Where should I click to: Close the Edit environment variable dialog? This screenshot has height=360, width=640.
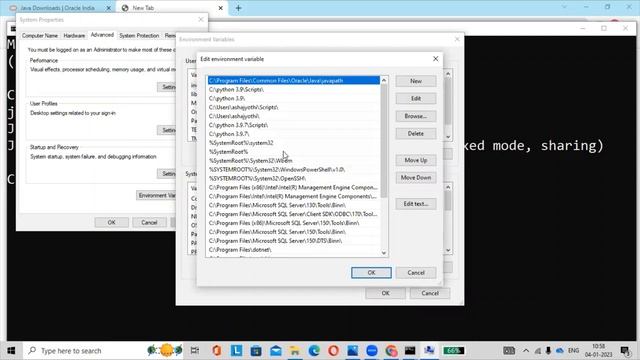tap(436, 59)
